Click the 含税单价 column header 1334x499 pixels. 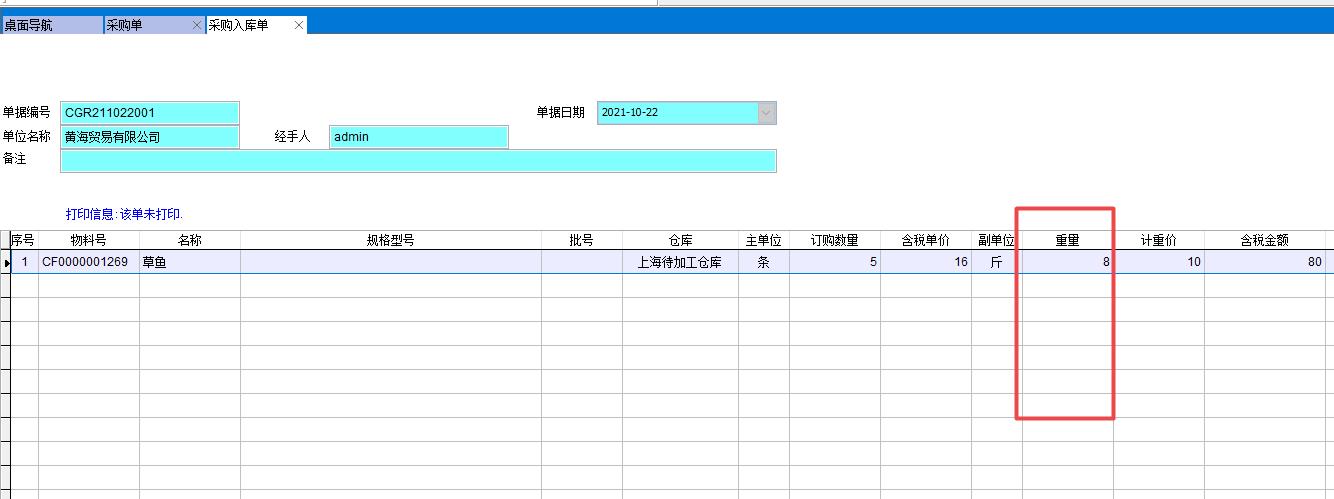pos(925,241)
